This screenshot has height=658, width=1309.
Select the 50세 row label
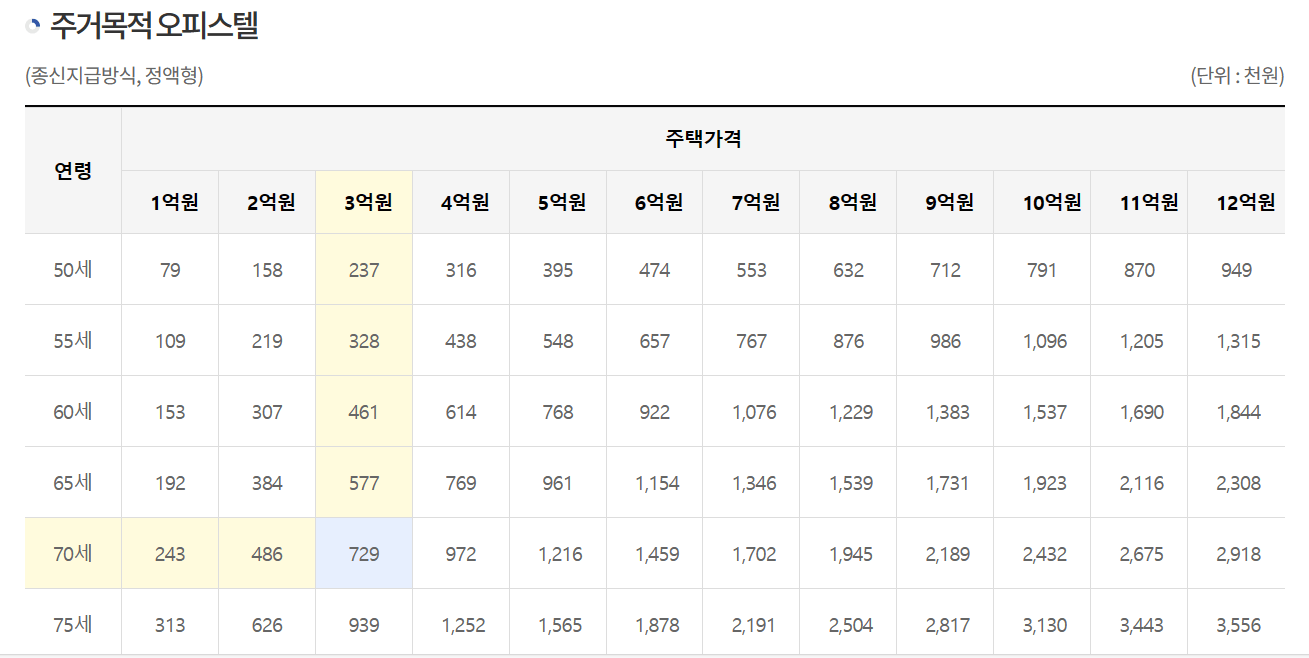(74, 270)
